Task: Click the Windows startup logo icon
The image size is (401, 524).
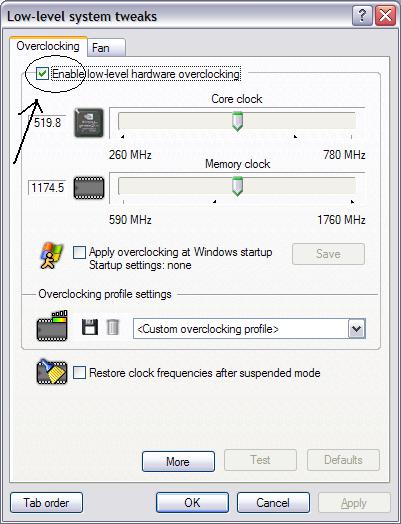Action: click(51, 256)
